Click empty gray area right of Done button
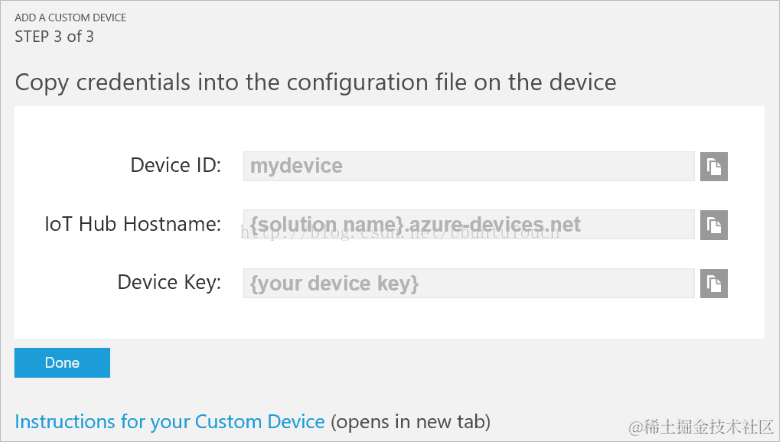The image size is (780, 442). point(400,362)
